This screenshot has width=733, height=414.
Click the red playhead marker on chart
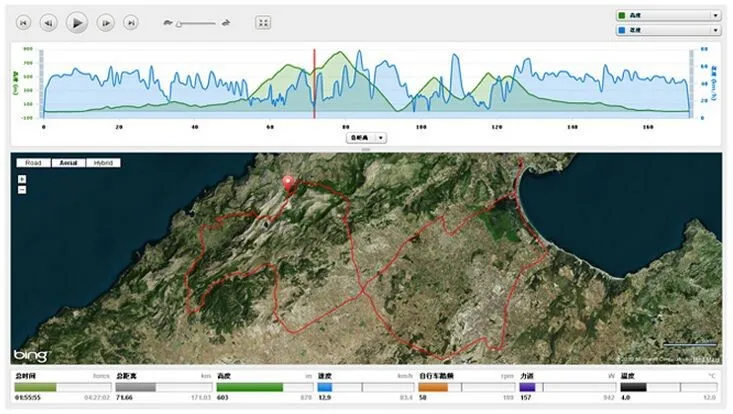pos(314,84)
